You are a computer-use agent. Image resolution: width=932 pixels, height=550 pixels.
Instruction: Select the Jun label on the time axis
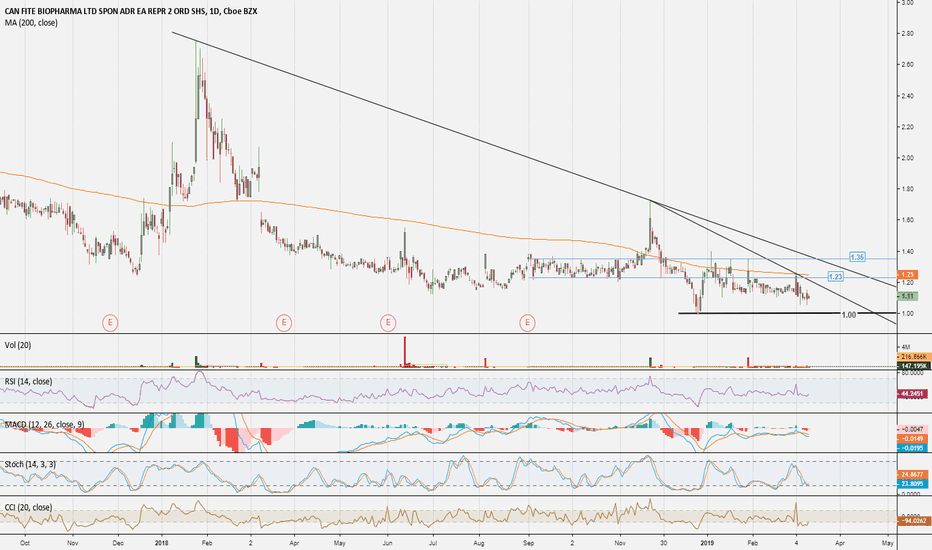388,543
